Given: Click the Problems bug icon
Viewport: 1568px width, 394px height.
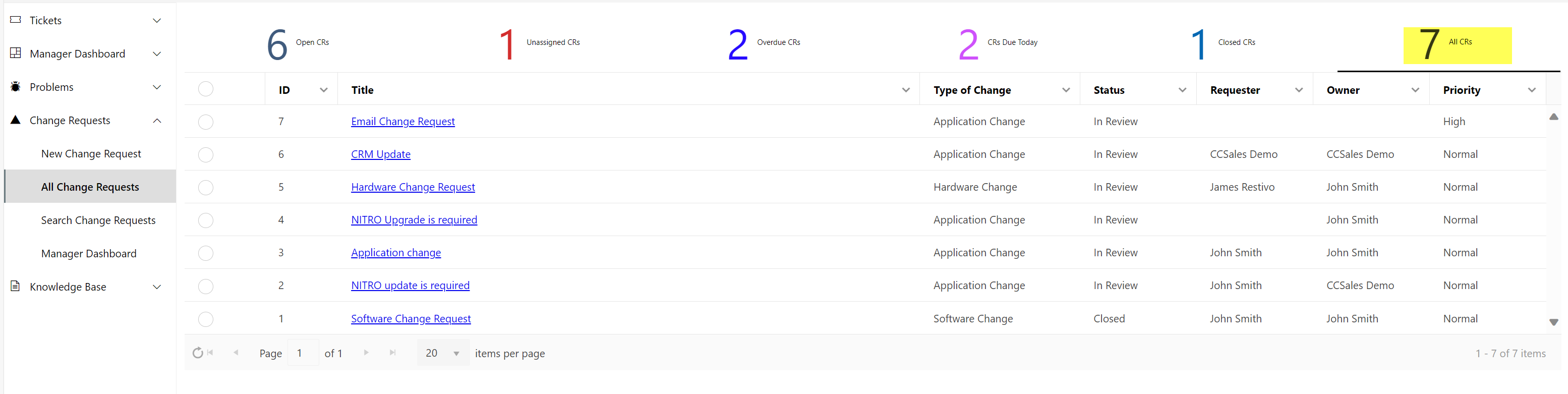Looking at the screenshot, I should (x=16, y=87).
